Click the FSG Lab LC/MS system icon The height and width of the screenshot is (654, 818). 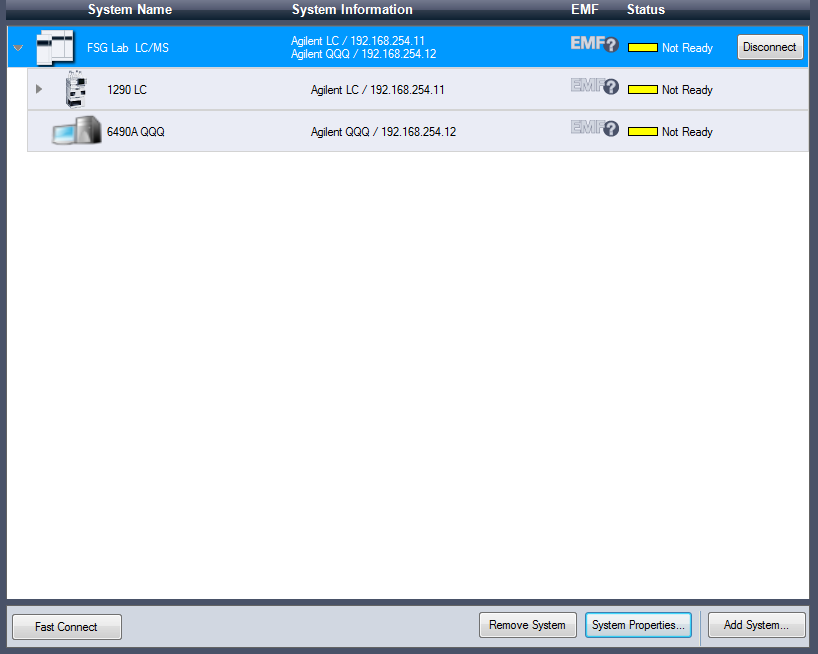point(55,47)
